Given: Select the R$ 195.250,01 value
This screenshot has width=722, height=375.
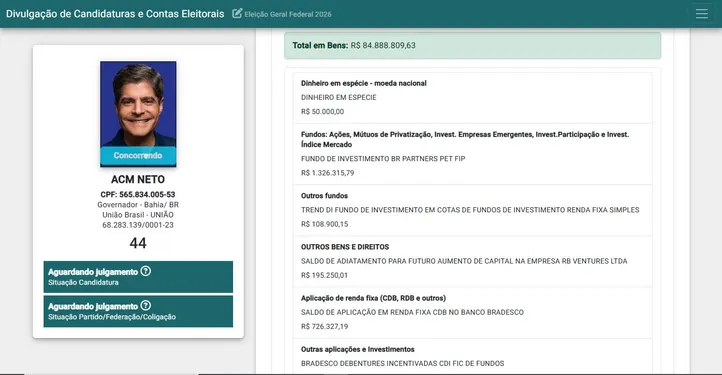Looking at the screenshot, I should point(325,275).
